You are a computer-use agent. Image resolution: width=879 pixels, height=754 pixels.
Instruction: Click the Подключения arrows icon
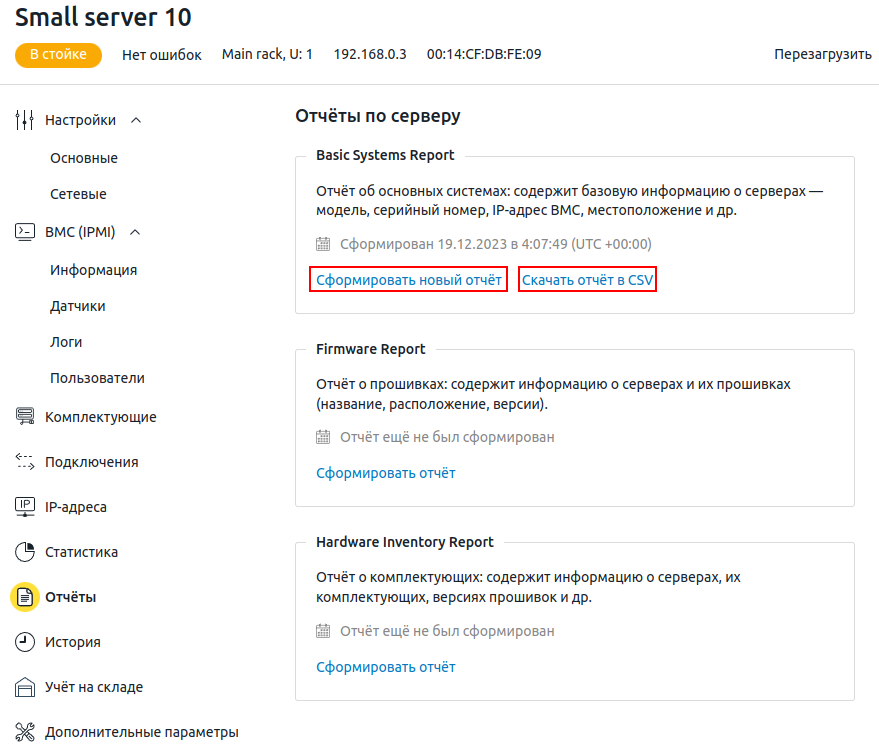25,461
